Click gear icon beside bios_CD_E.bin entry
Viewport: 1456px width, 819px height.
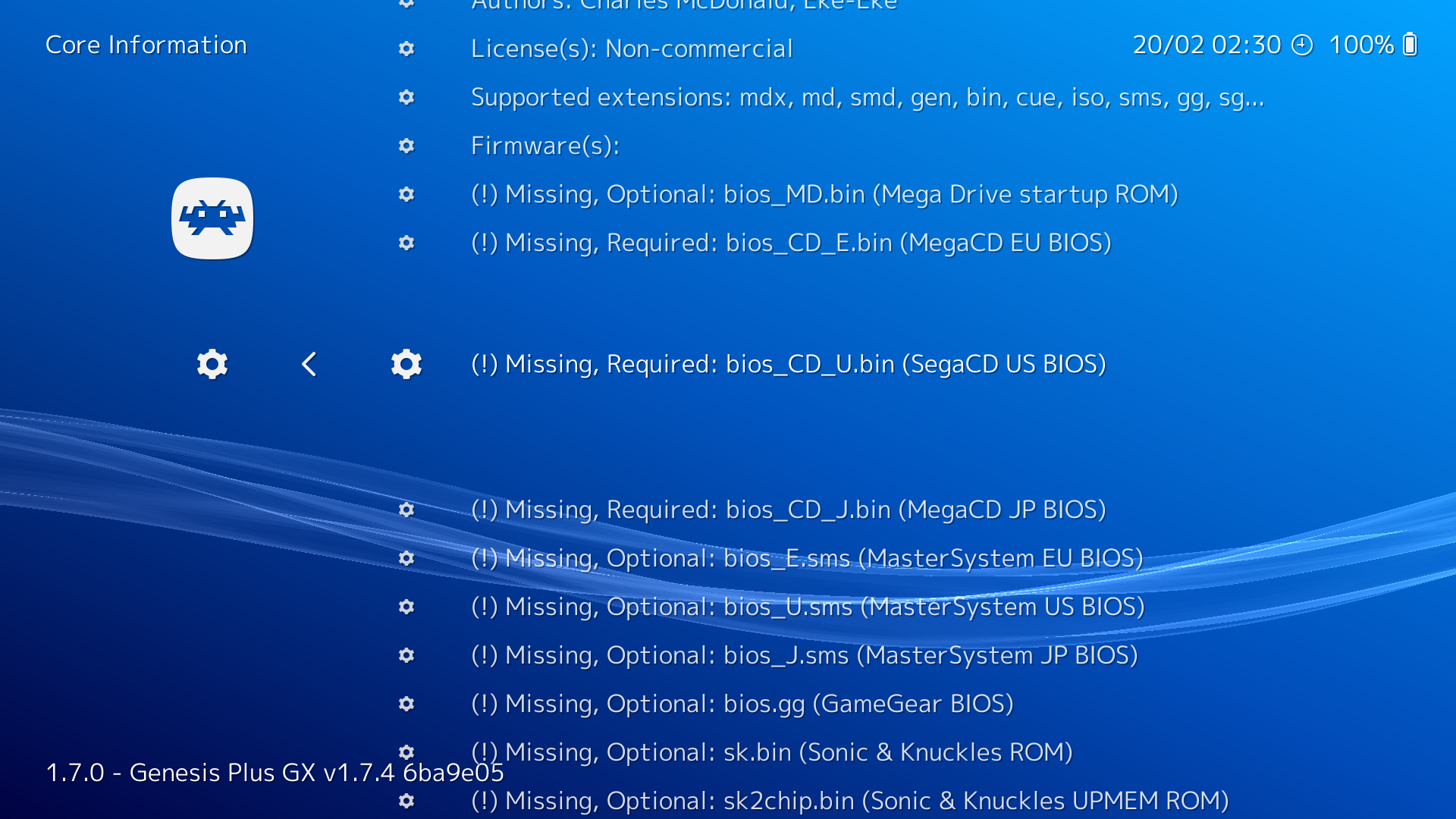point(406,243)
